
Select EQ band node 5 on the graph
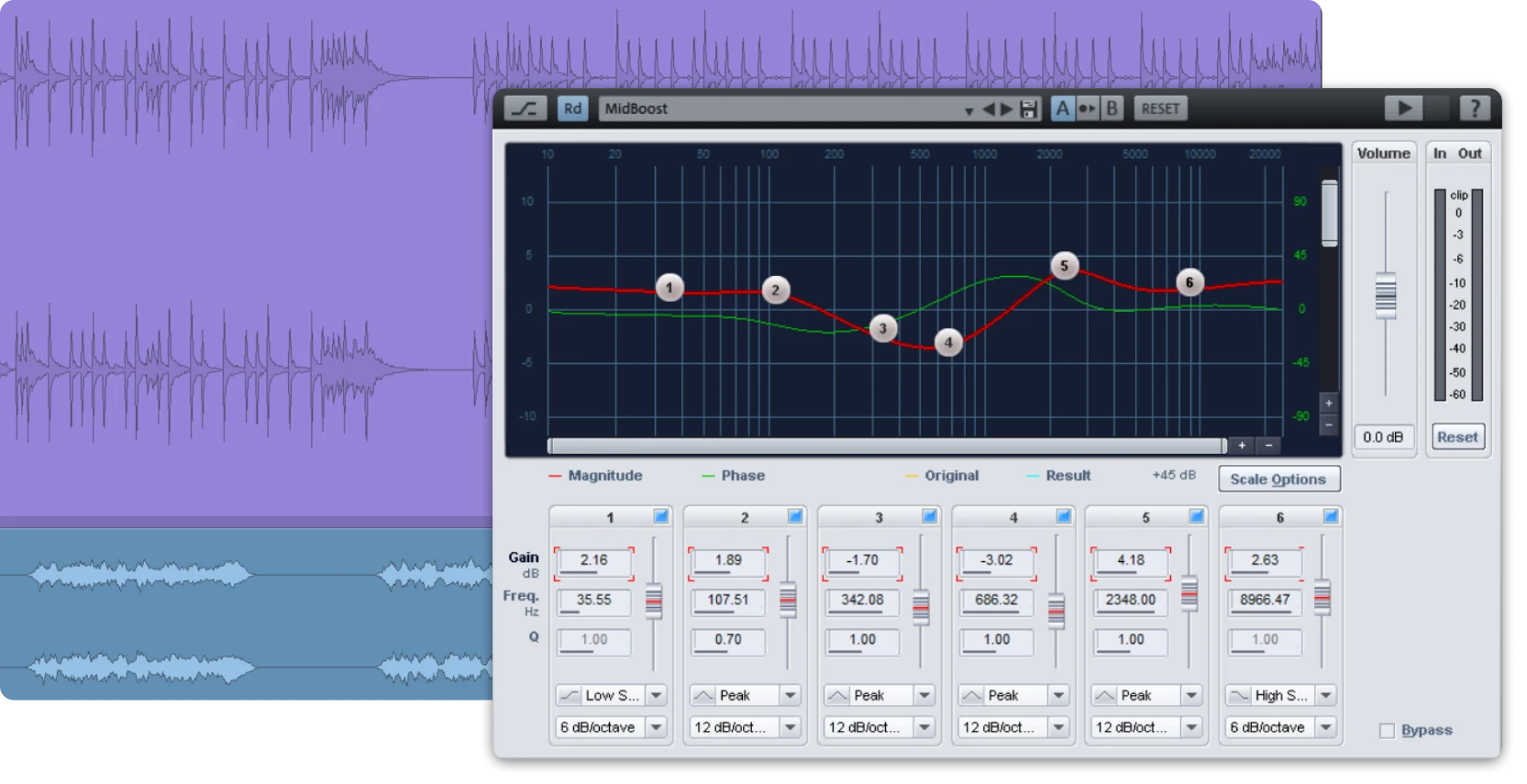point(1064,266)
